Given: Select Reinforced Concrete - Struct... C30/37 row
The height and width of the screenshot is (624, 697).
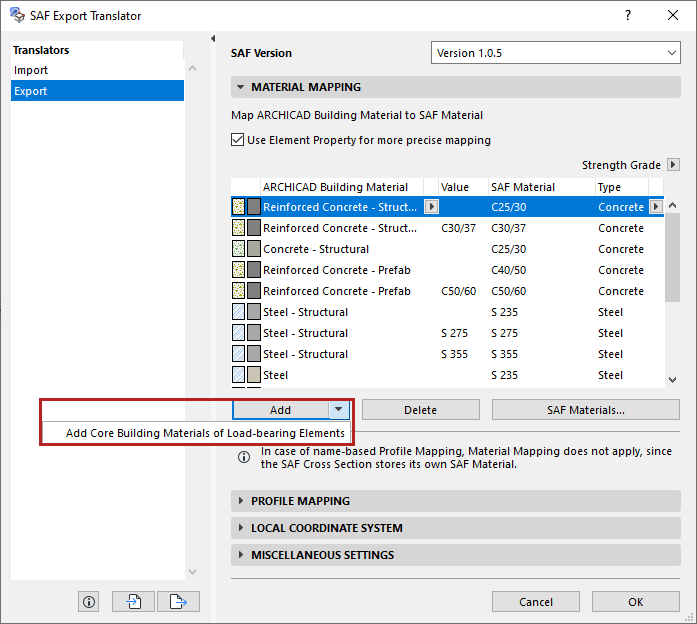Looking at the screenshot, I should [x=447, y=228].
